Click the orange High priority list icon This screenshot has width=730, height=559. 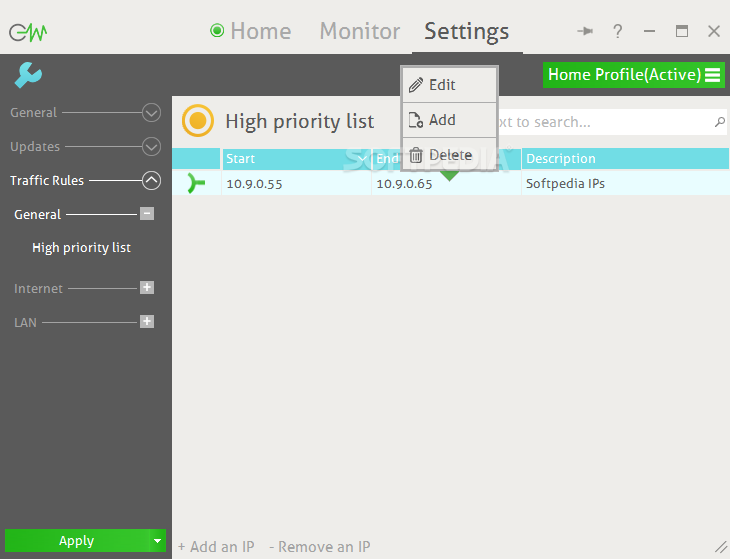pyautogui.click(x=198, y=121)
